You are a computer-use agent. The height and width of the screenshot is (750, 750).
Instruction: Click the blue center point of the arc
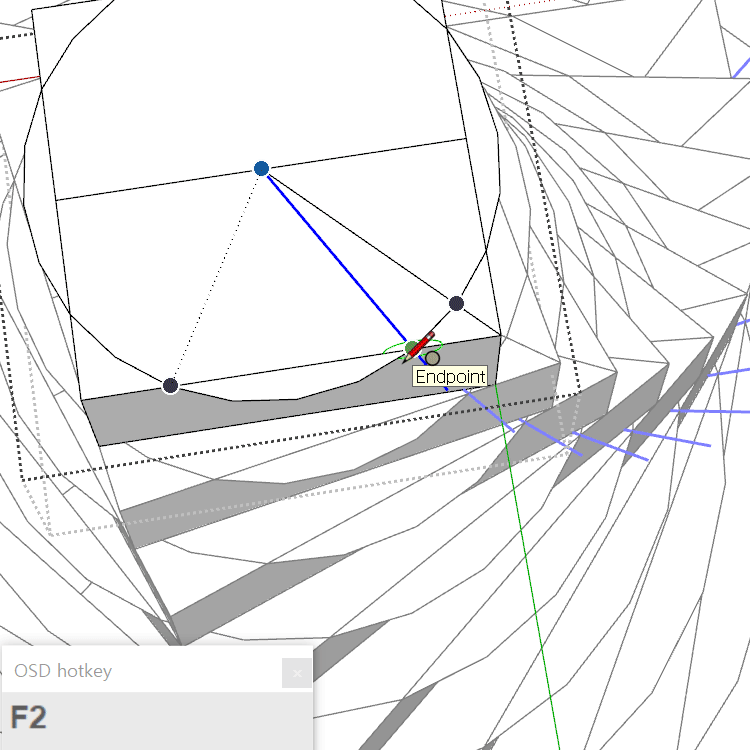coord(261,168)
